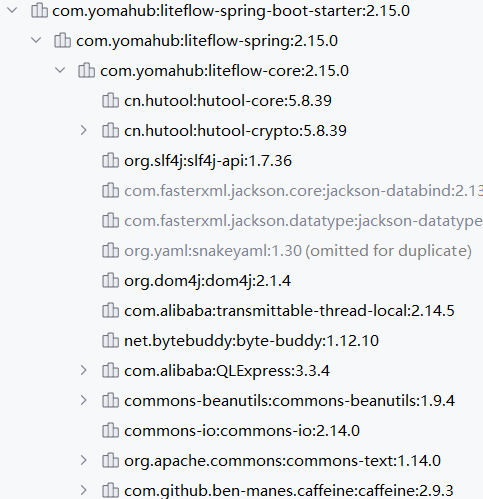Image resolution: width=483 pixels, height=499 pixels.
Task: Select com.alibaba:QLExpress:3.3.4
Action: (227, 371)
